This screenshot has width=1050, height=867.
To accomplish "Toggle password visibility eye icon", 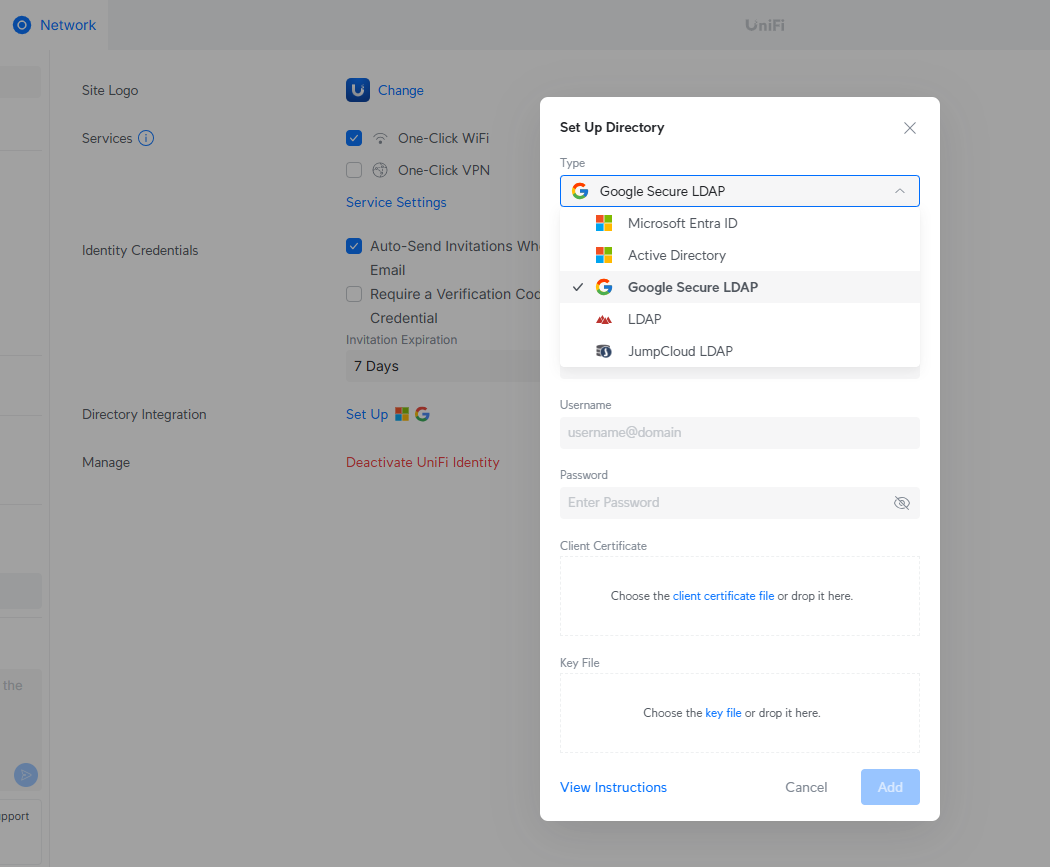I will [901, 503].
